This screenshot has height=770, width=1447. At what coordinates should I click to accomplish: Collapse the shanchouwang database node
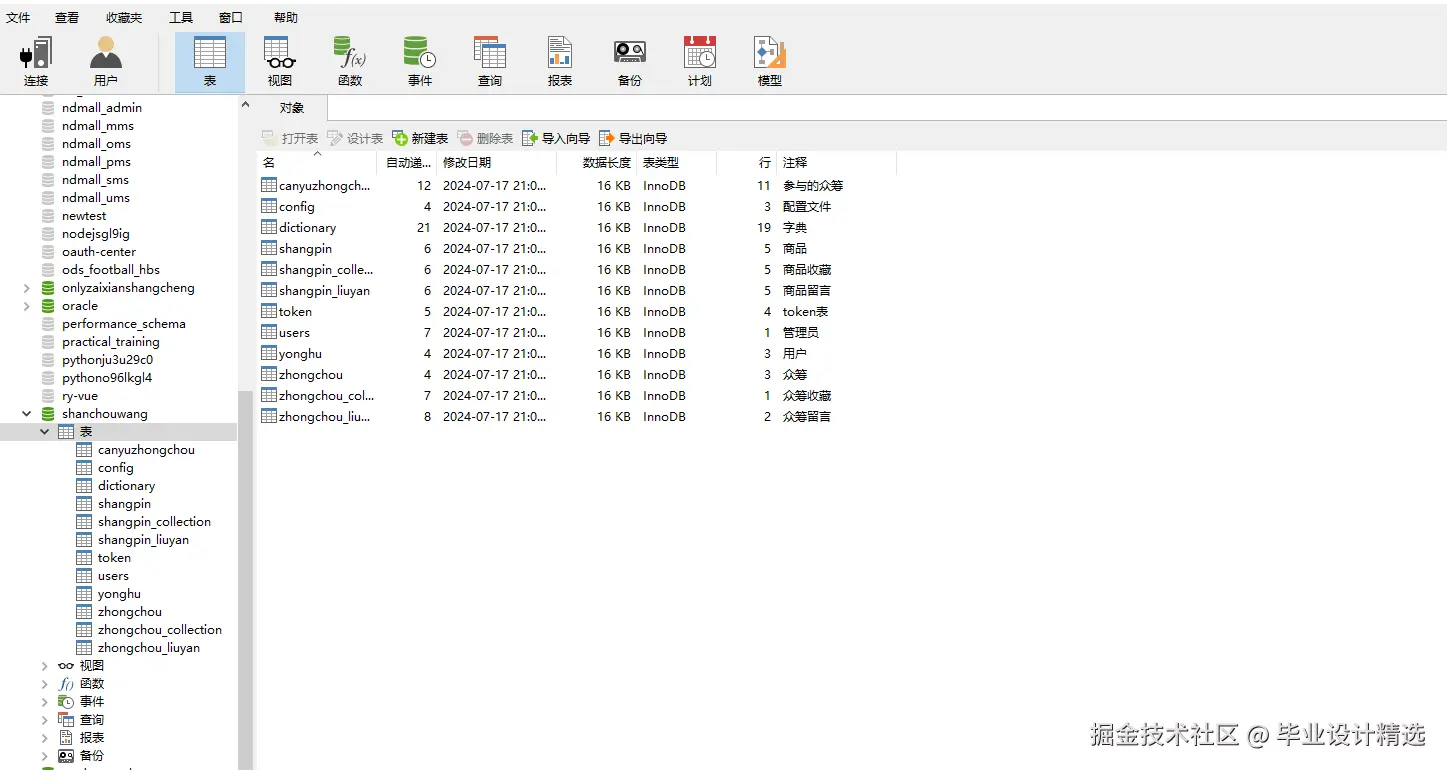click(27, 414)
